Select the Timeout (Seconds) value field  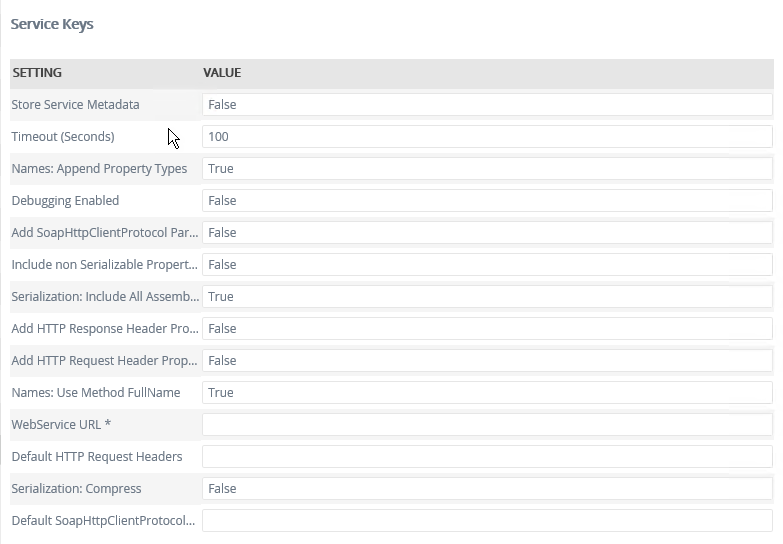tap(487, 137)
